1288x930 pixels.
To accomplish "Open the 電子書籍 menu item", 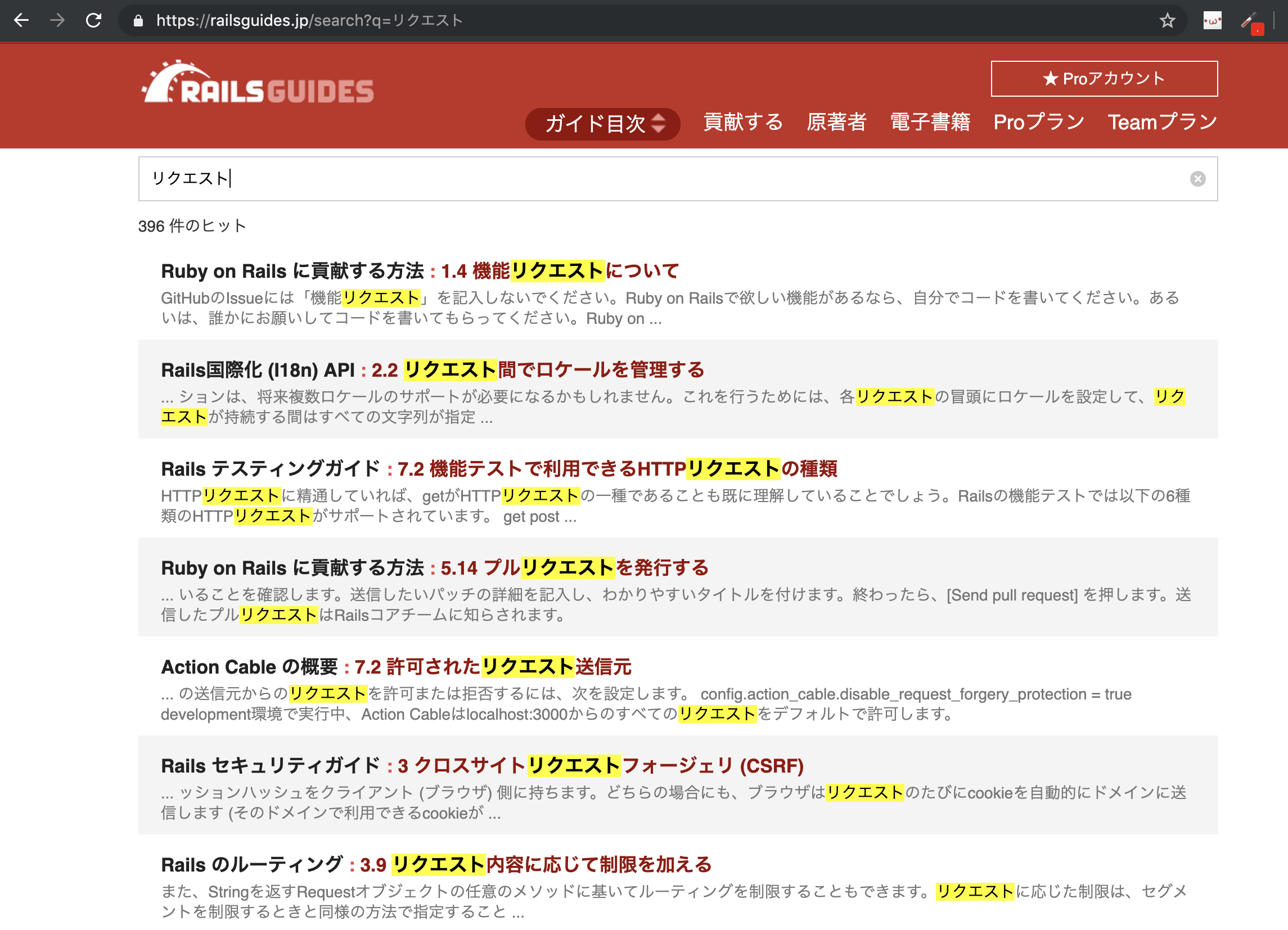I will point(930,122).
